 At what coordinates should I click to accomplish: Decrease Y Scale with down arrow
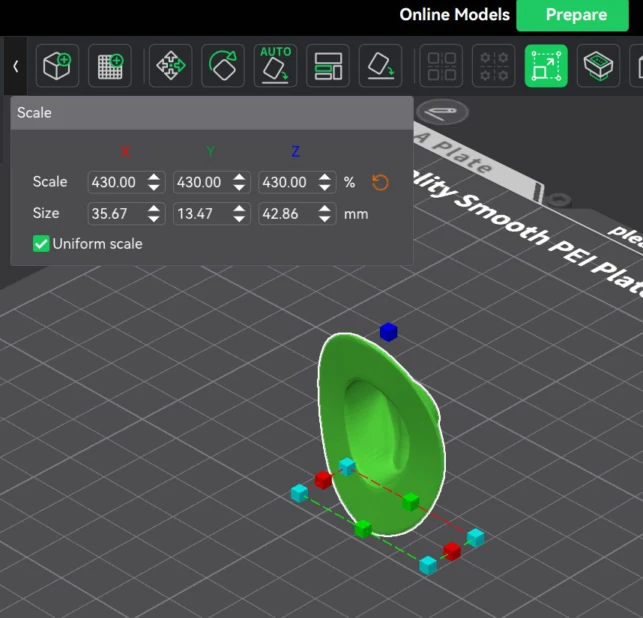tap(239, 187)
